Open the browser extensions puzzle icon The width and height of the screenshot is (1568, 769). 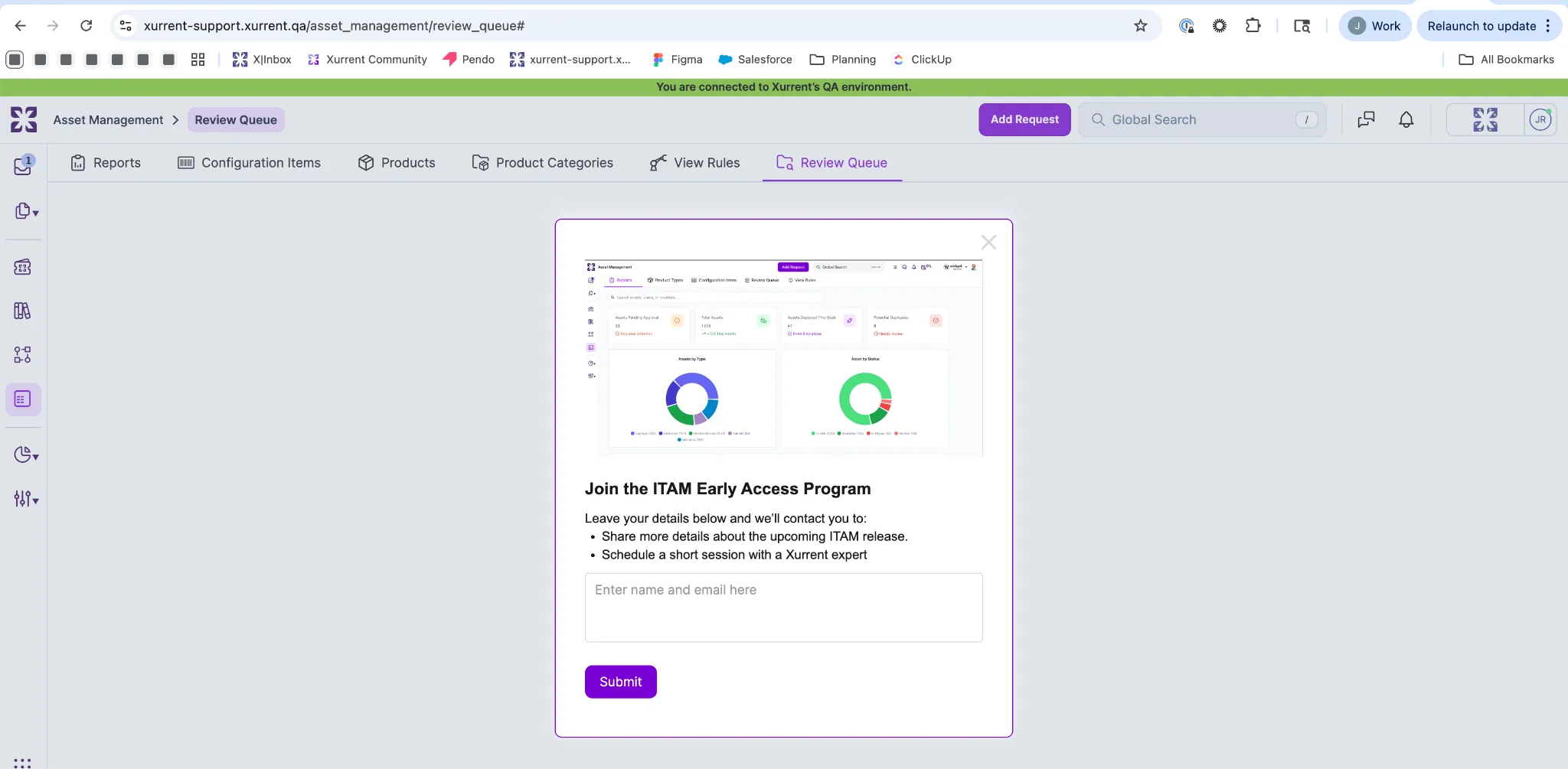coord(1253,26)
